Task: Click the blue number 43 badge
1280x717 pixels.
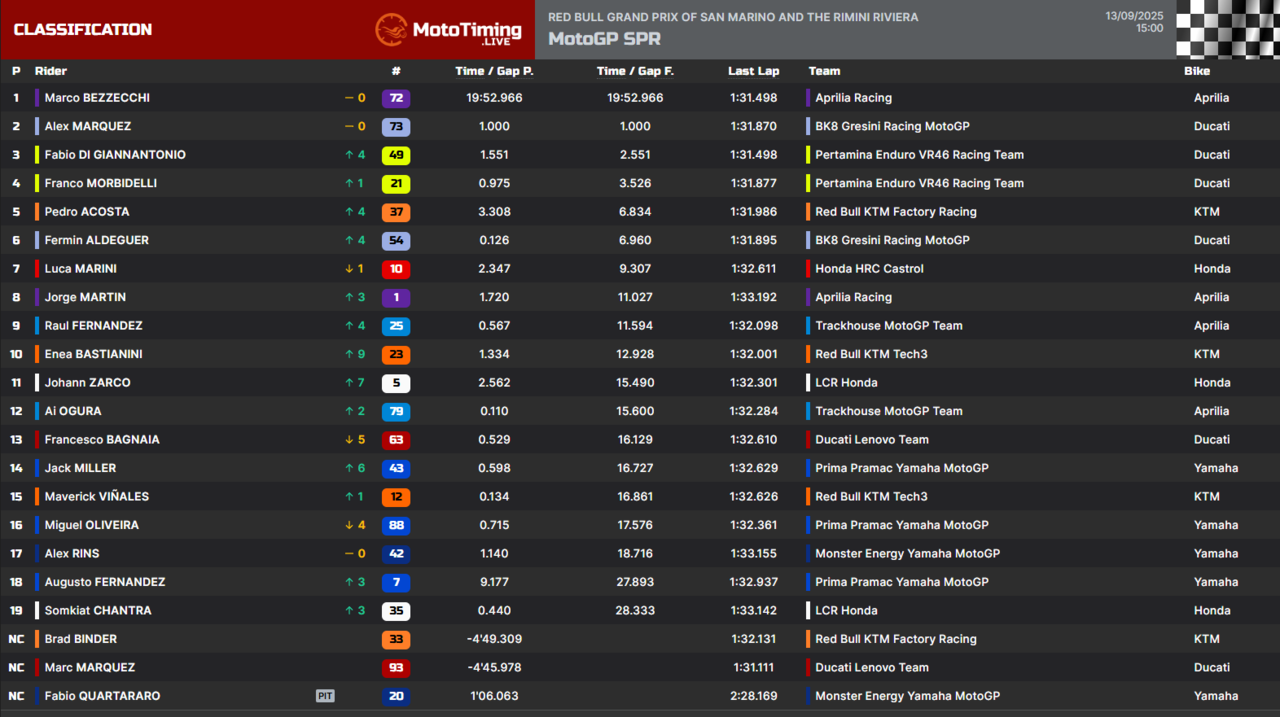Action: (396, 469)
